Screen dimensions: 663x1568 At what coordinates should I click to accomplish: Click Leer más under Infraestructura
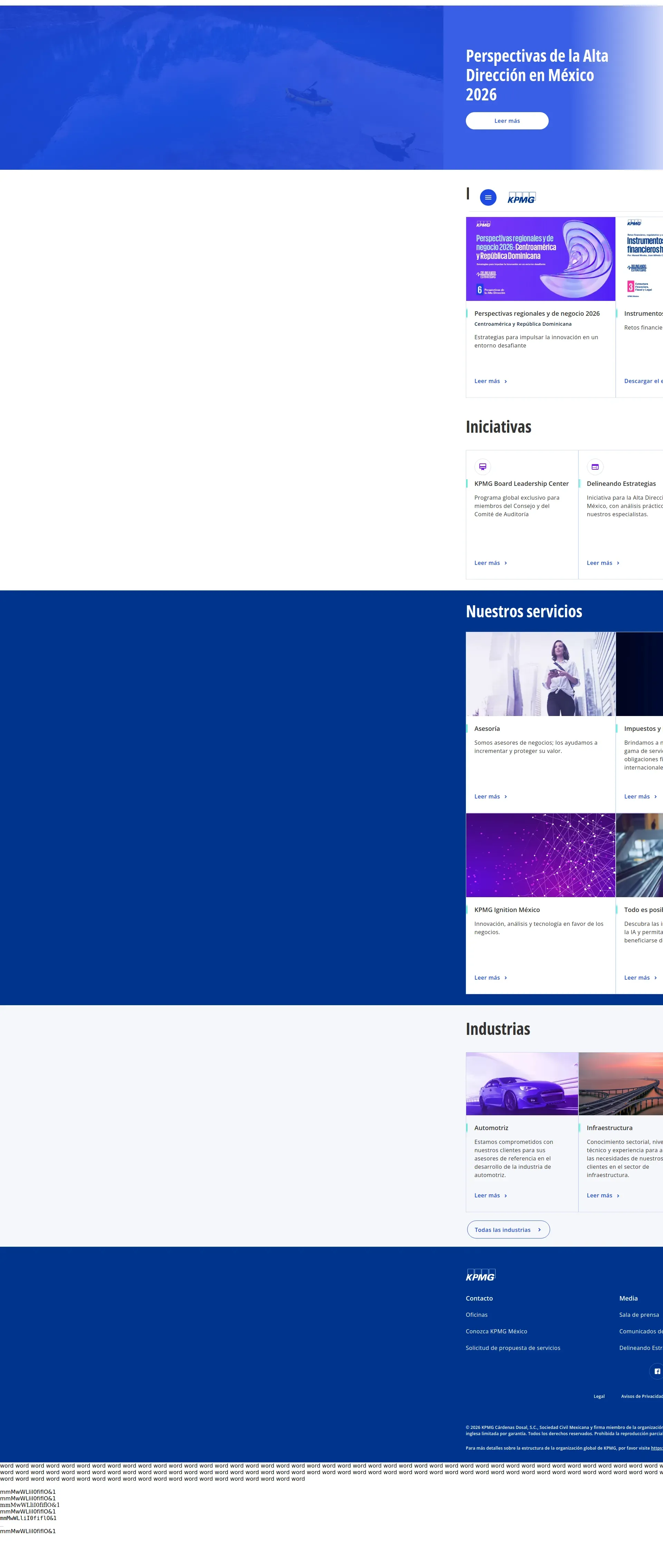pyautogui.click(x=603, y=1195)
